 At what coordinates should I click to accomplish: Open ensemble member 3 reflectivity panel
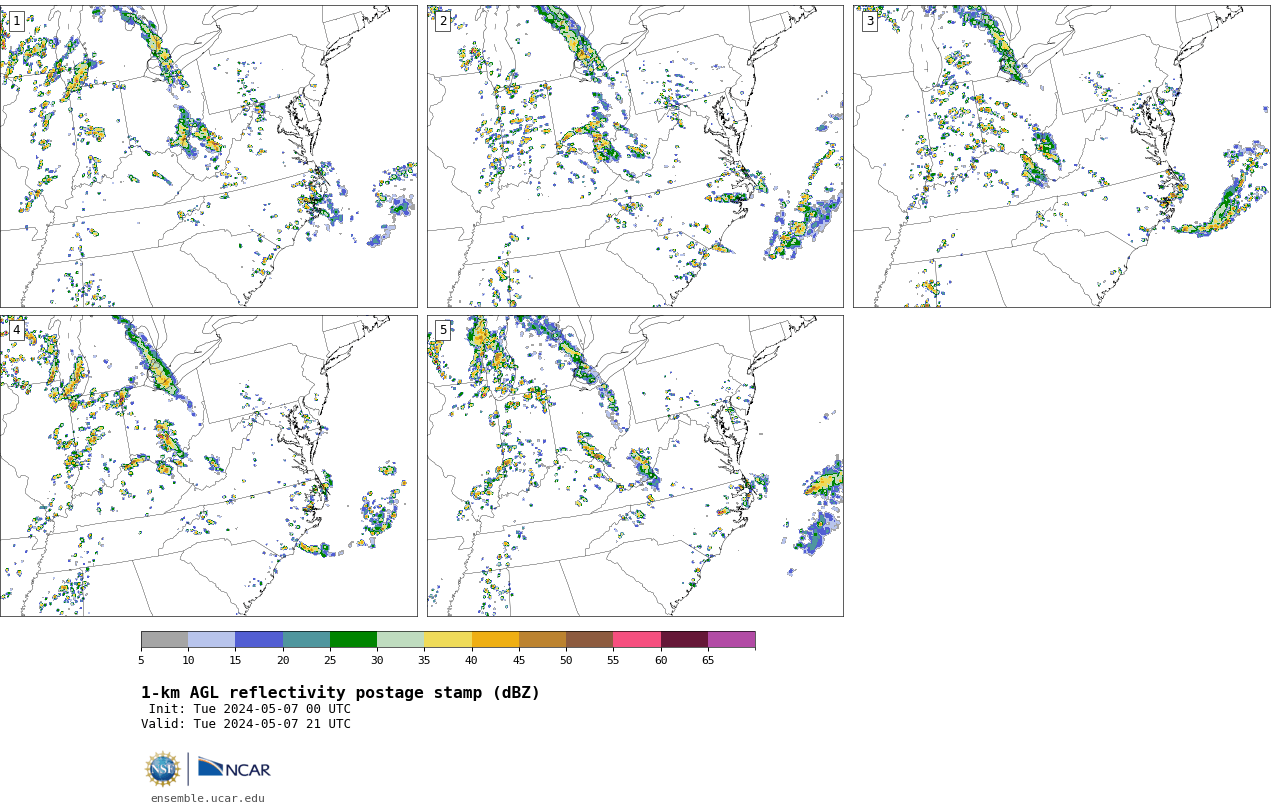[1061, 156]
